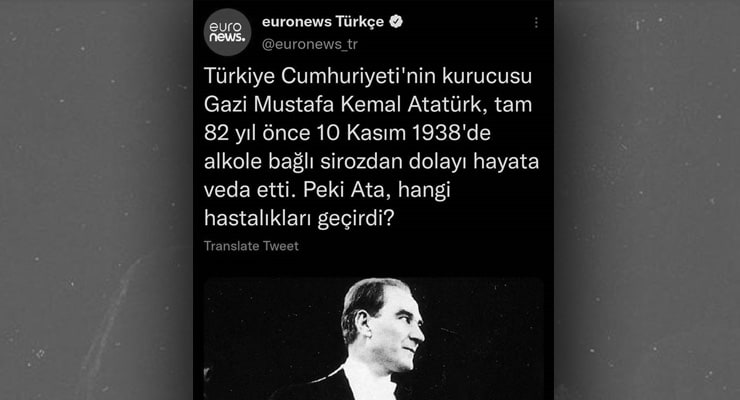Select the text Gazi Mustafa Kemal Atatürk

(343, 104)
